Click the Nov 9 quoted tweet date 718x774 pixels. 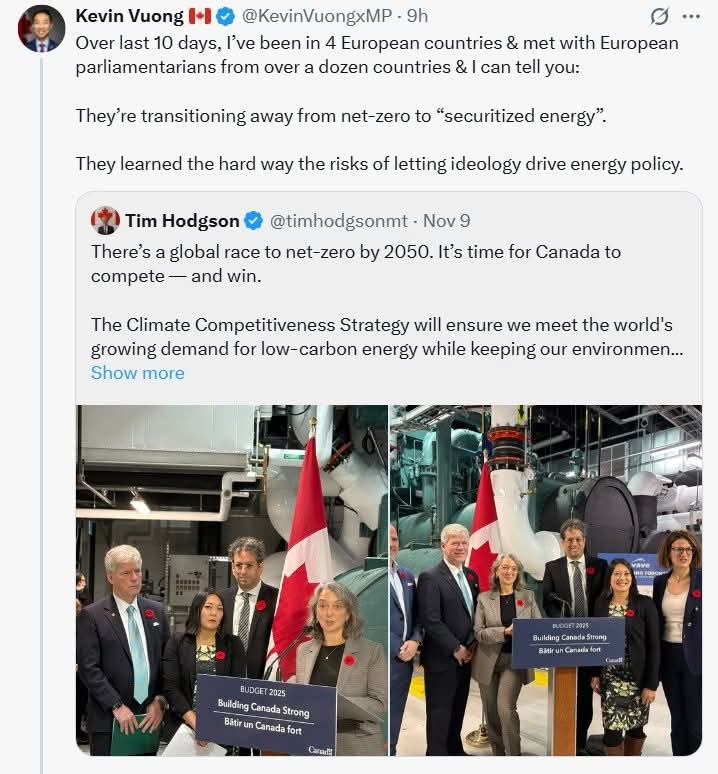tap(446, 221)
